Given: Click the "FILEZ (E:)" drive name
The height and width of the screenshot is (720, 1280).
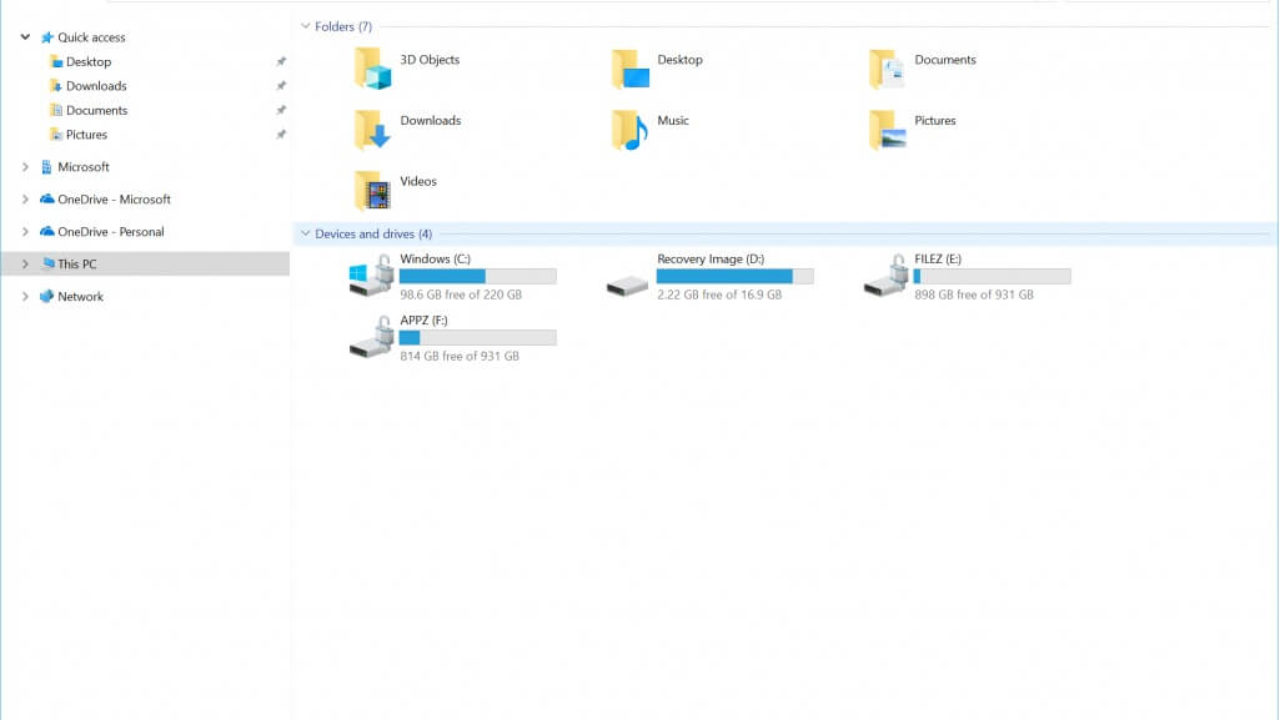Looking at the screenshot, I should click(x=938, y=259).
